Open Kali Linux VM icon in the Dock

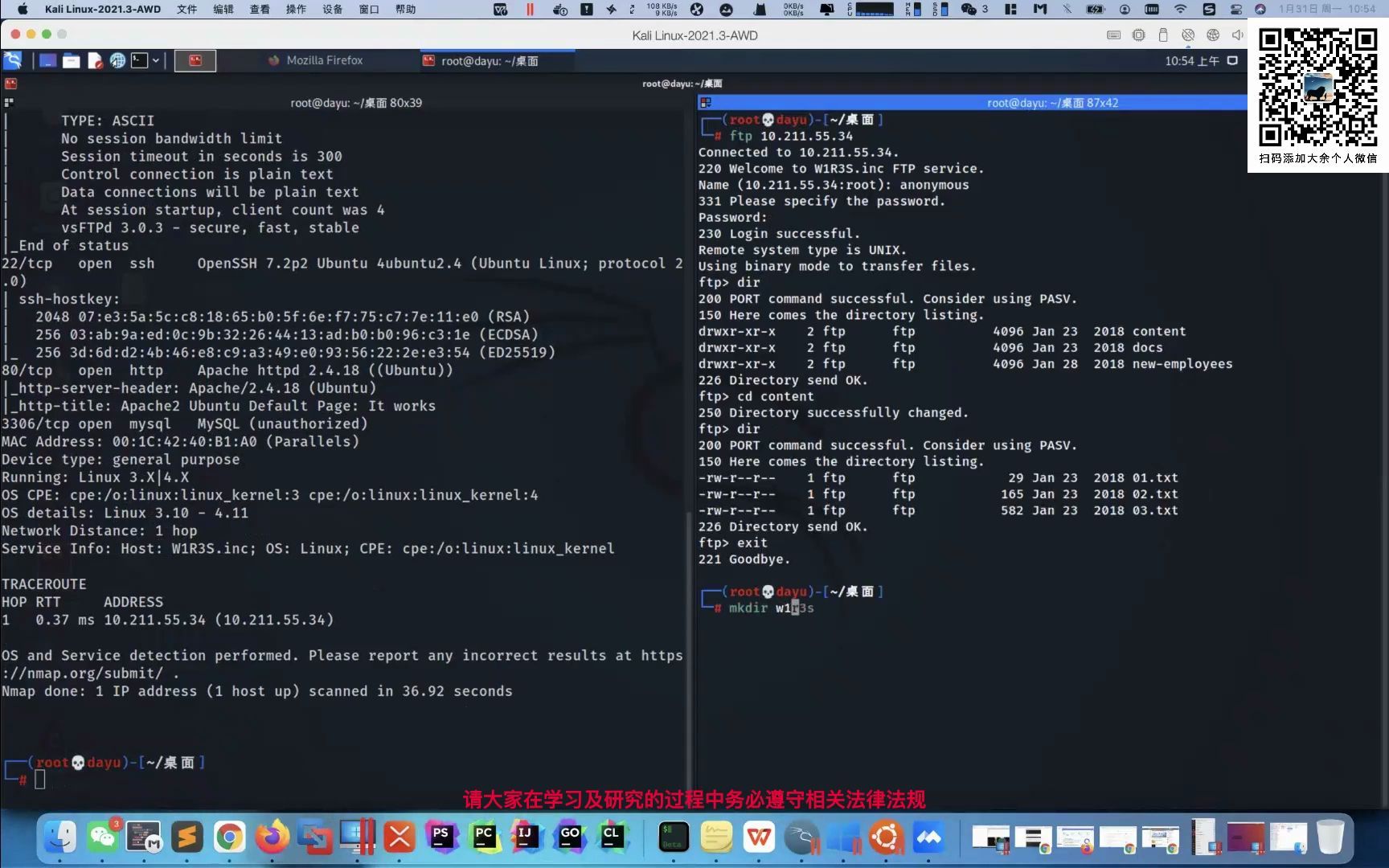[x=801, y=837]
